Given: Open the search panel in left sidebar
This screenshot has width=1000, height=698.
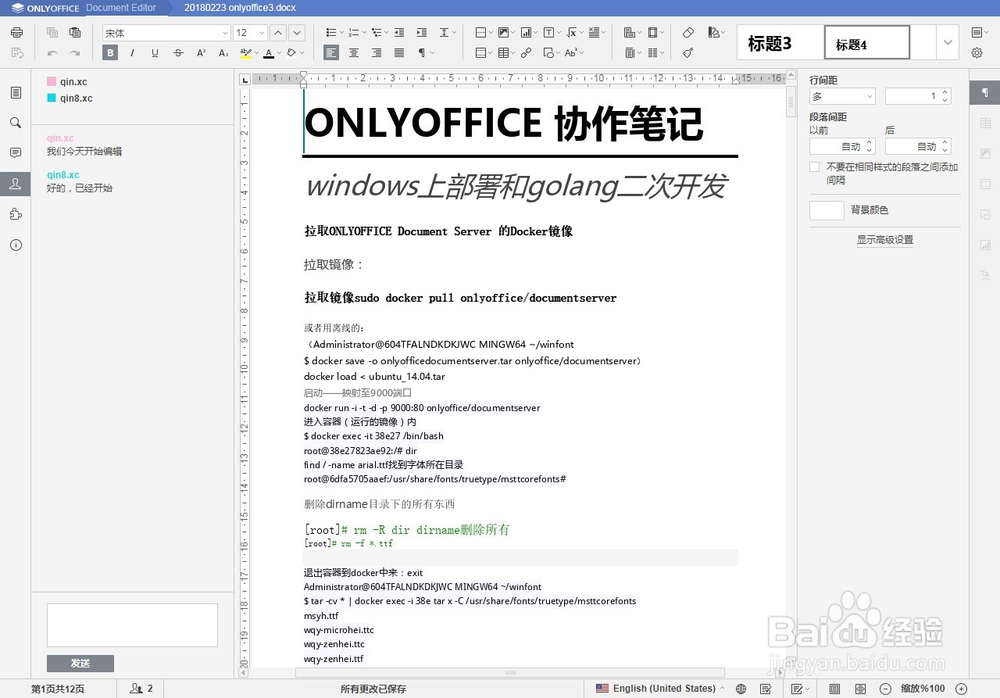Looking at the screenshot, I should pos(16,123).
